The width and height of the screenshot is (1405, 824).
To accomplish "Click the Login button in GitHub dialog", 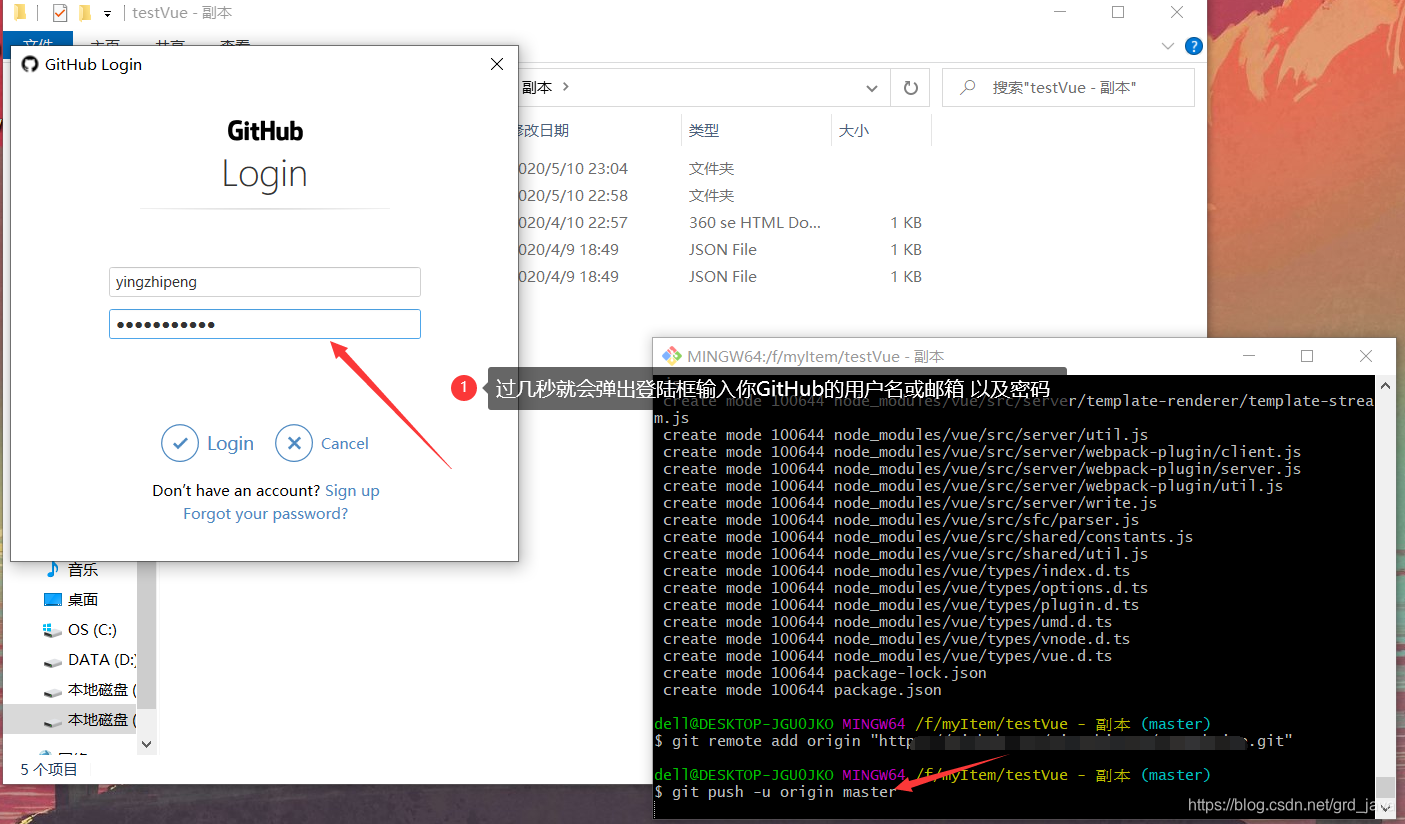I will point(208,443).
